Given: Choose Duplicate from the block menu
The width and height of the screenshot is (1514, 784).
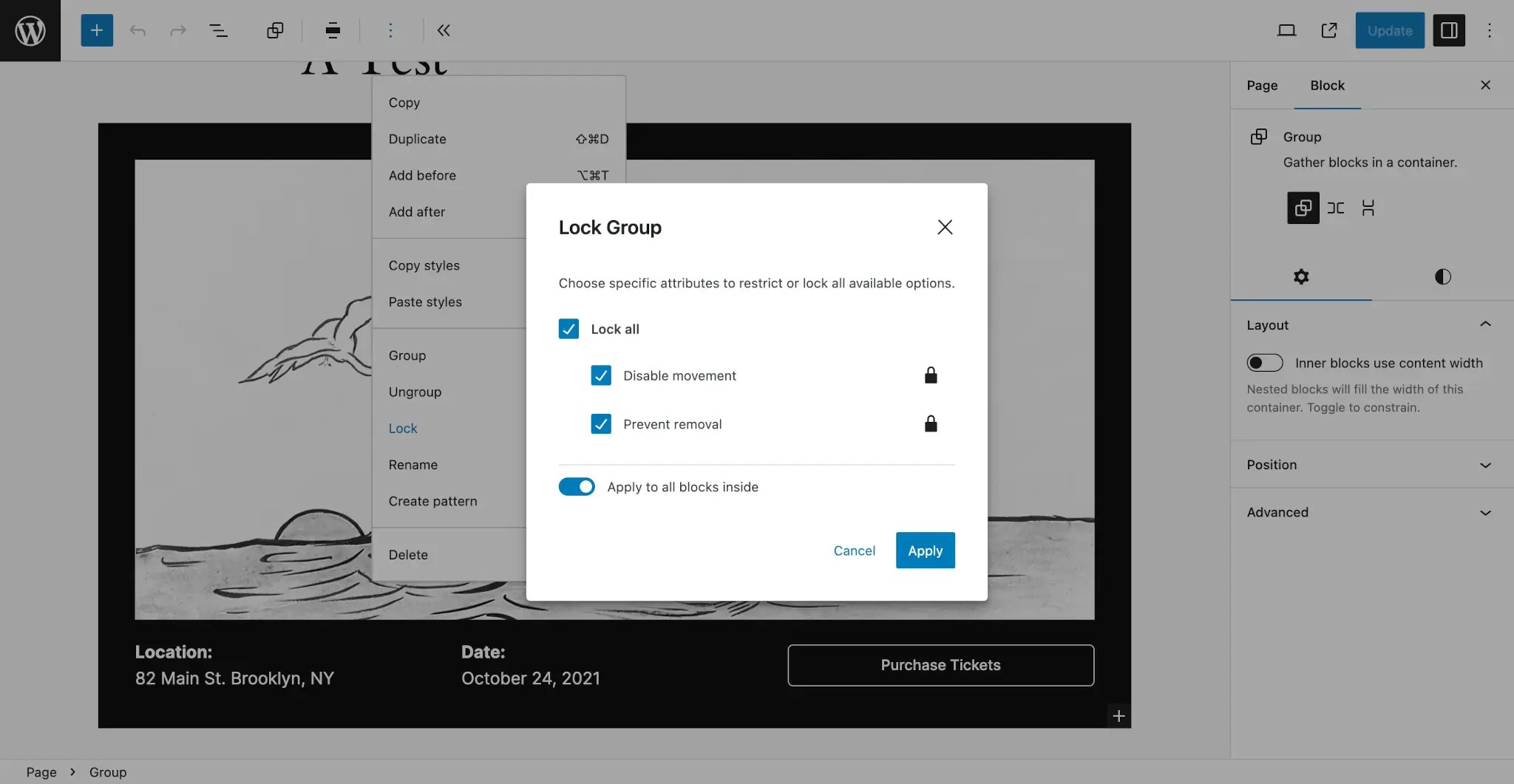Looking at the screenshot, I should (417, 139).
